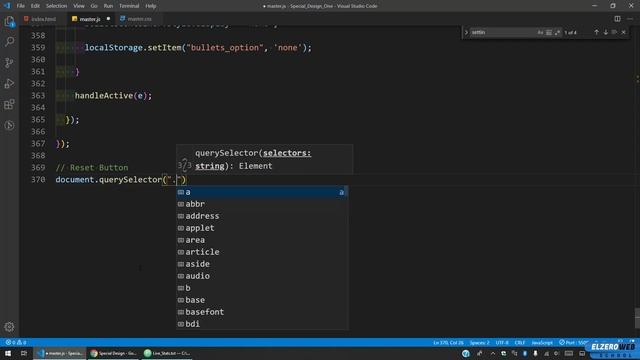The width and height of the screenshot is (640, 360).
Task: Select the 'b' autocomplete suggestion
Action: pyautogui.click(x=262, y=288)
